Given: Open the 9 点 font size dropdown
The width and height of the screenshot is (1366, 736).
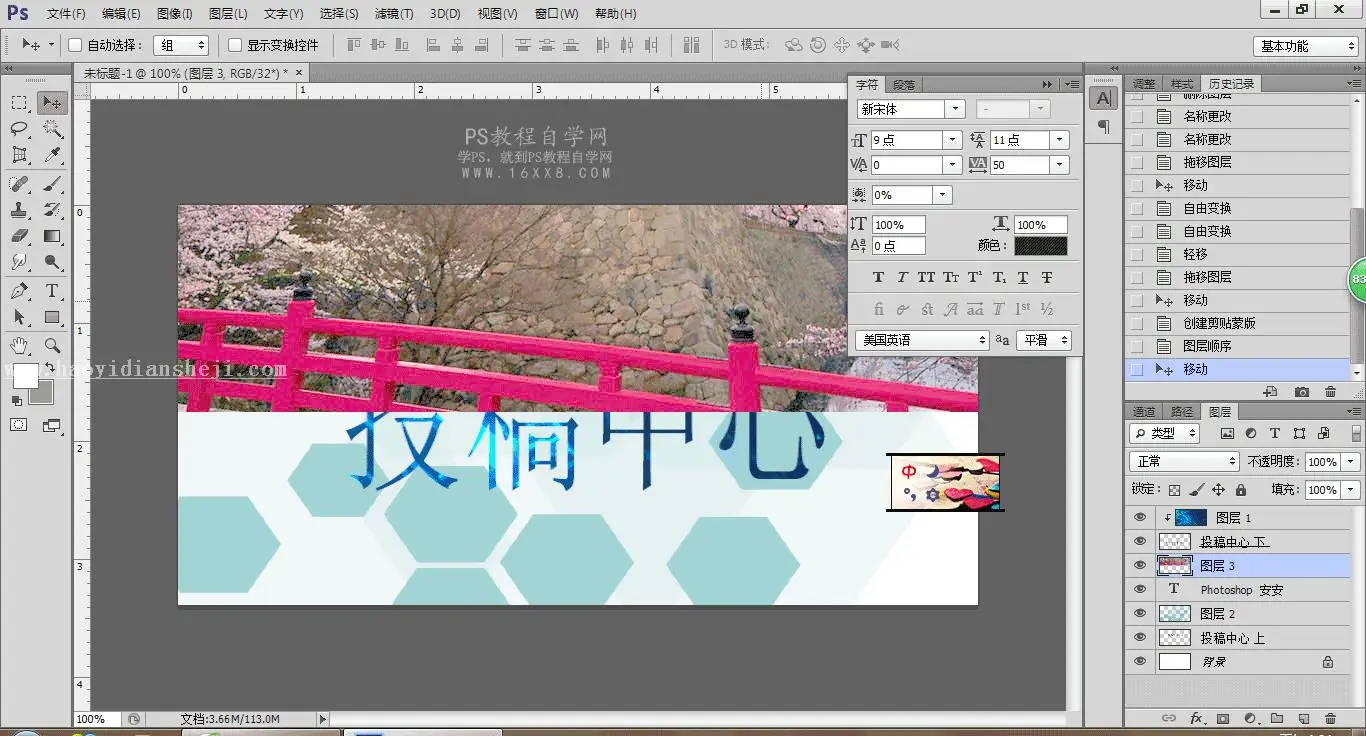Looking at the screenshot, I should pyautogui.click(x=952, y=140).
